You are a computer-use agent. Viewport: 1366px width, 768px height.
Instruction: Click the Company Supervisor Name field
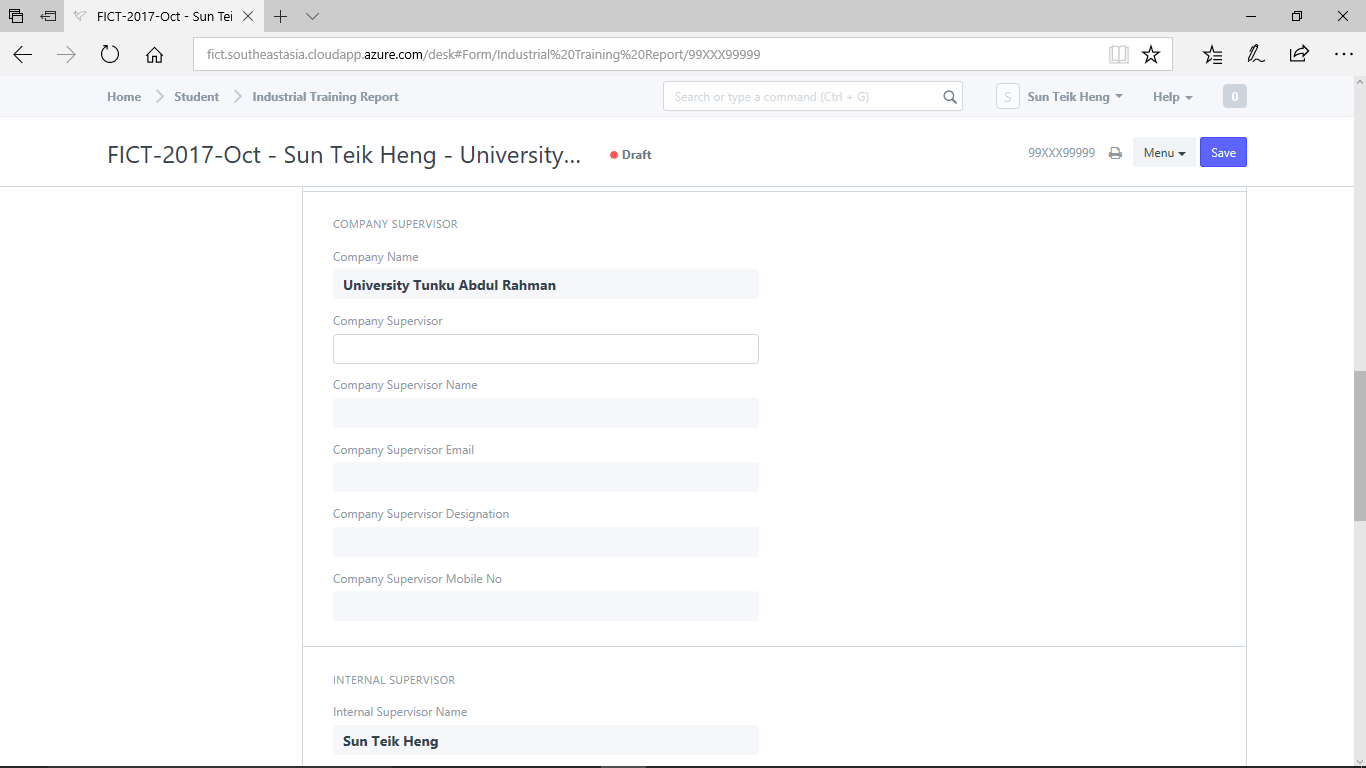point(546,413)
